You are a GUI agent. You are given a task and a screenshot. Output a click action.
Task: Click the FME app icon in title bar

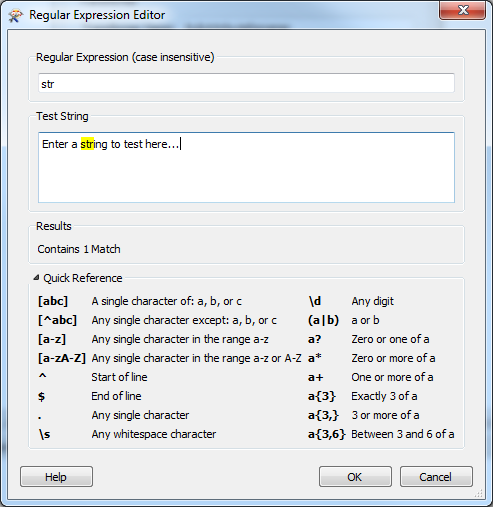(x=16, y=15)
